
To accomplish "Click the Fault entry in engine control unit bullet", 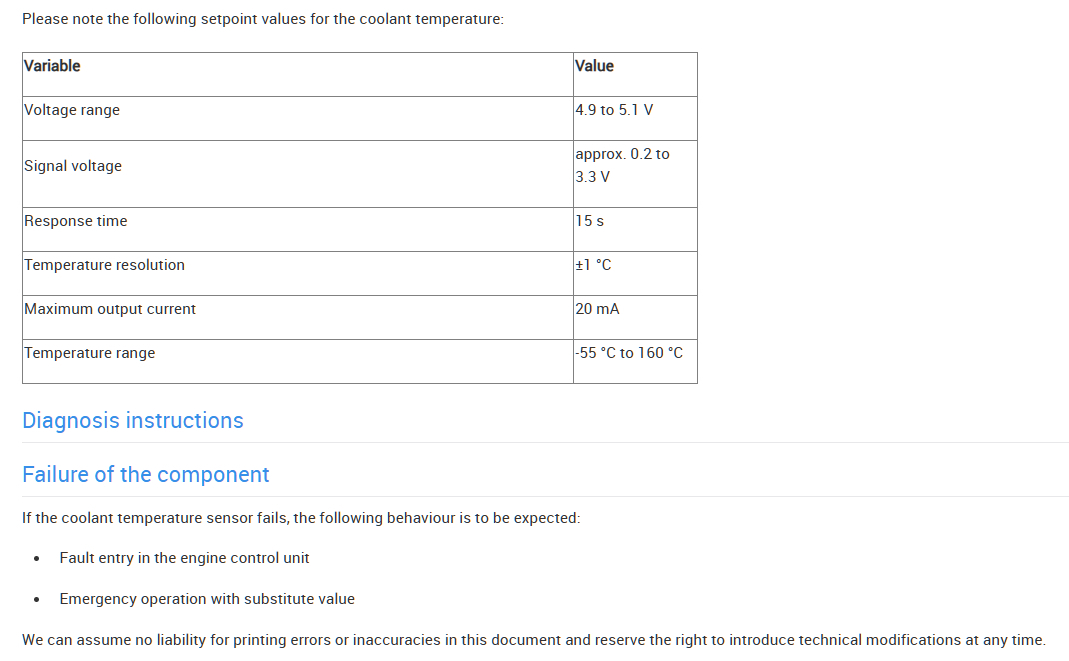I will (x=184, y=558).
